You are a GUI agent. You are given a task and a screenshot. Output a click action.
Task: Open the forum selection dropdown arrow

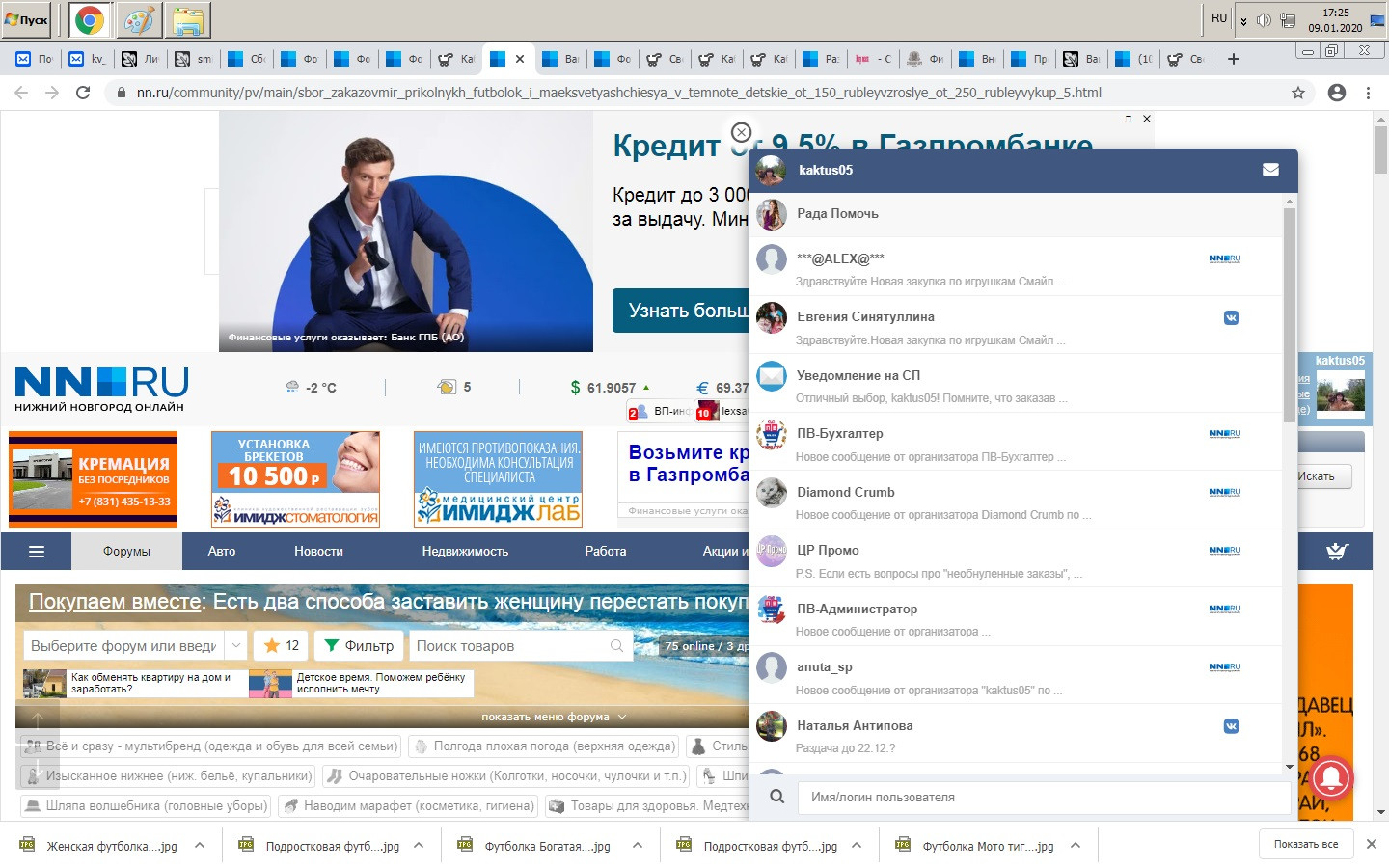(x=236, y=645)
